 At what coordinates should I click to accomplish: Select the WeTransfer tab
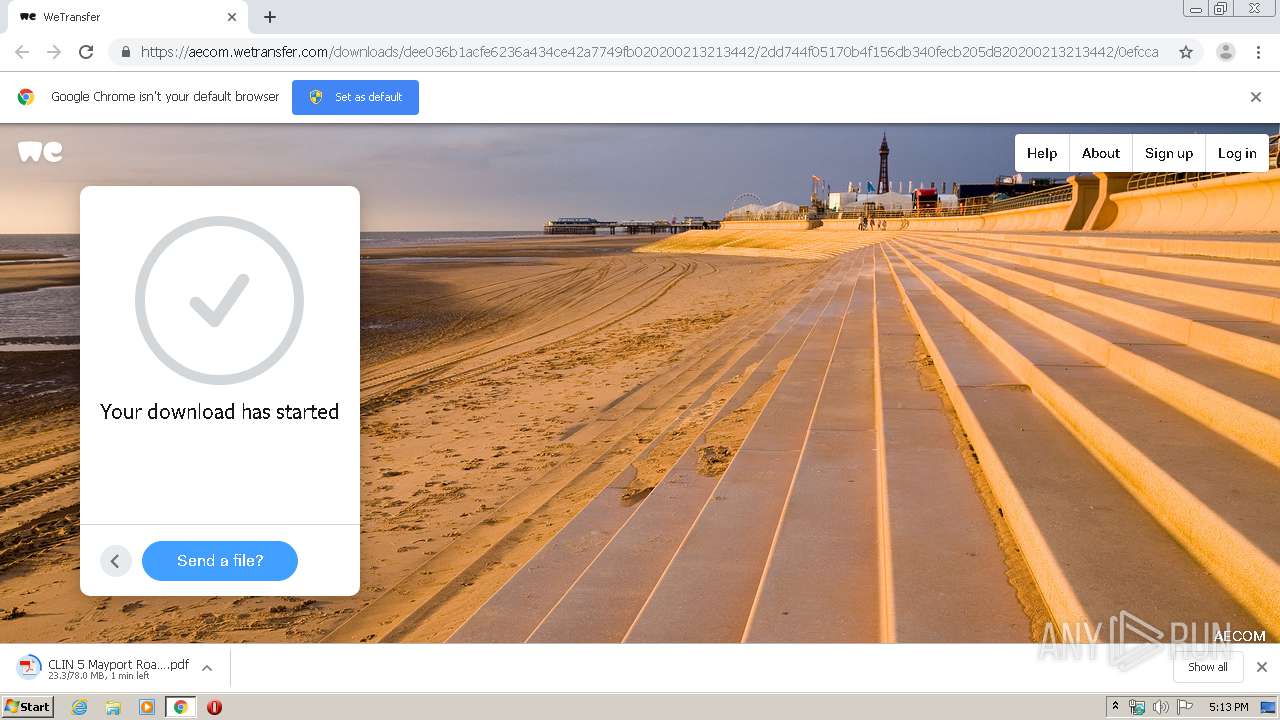point(126,17)
